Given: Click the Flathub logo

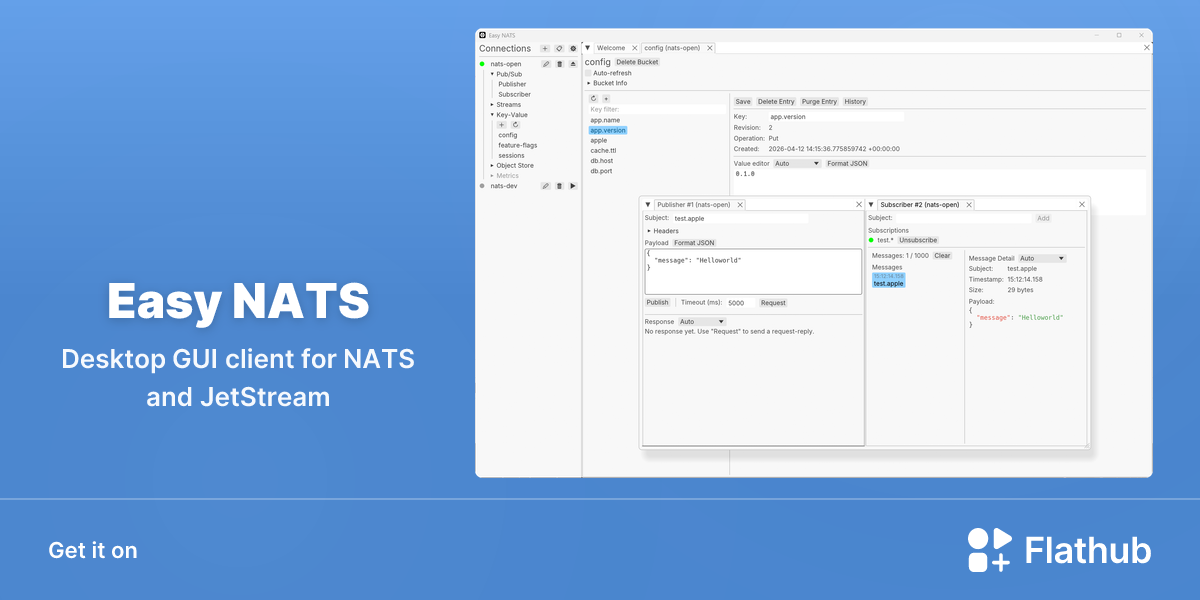Looking at the screenshot, I should (1059, 550).
